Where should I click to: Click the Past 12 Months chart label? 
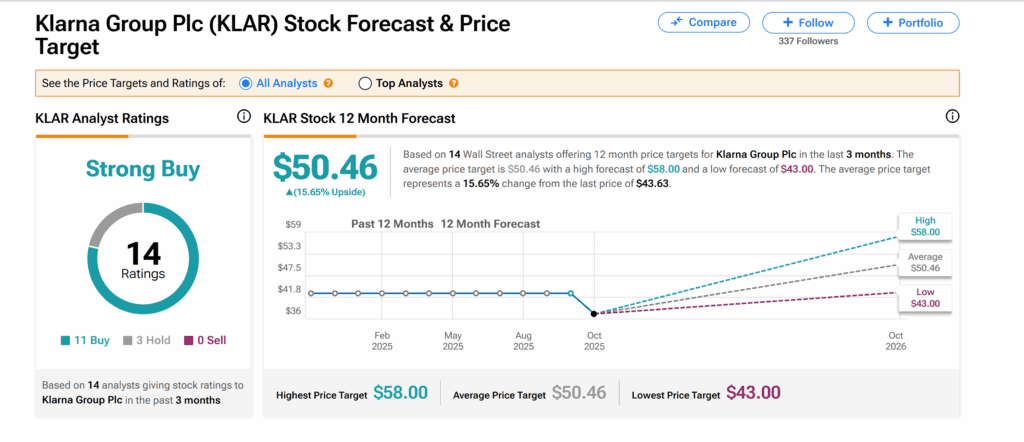[392, 224]
